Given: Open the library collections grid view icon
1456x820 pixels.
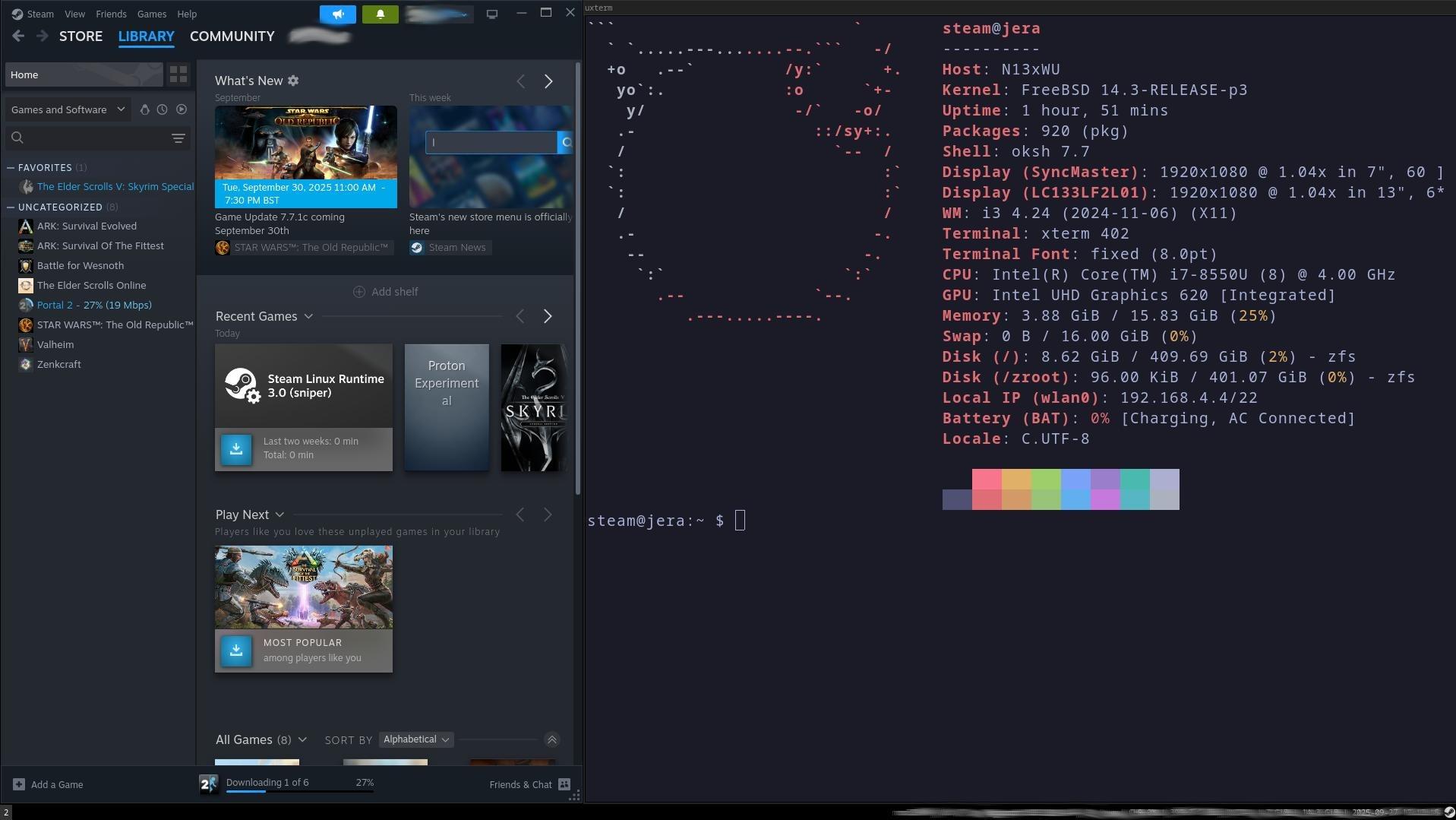Looking at the screenshot, I should pyautogui.click(x=178, y=74).
